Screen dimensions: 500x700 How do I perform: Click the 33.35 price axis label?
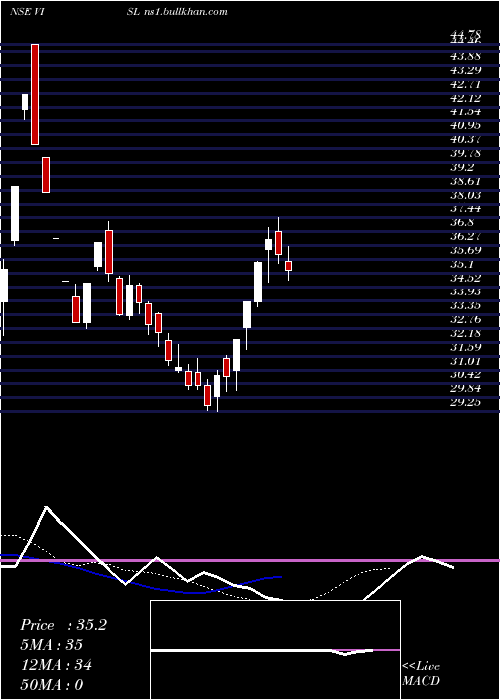465,306
